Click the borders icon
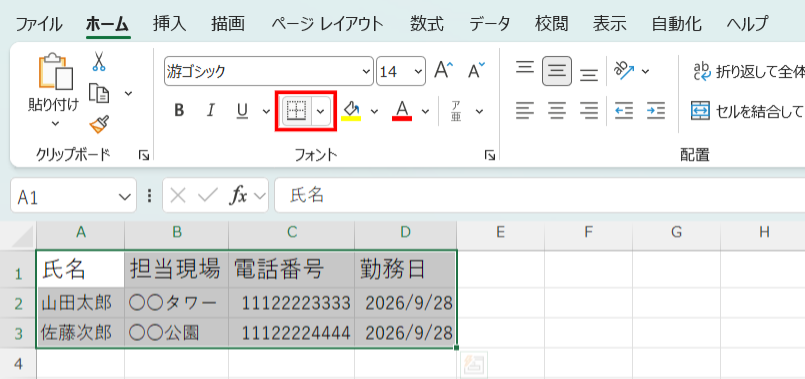 (297, 110)
